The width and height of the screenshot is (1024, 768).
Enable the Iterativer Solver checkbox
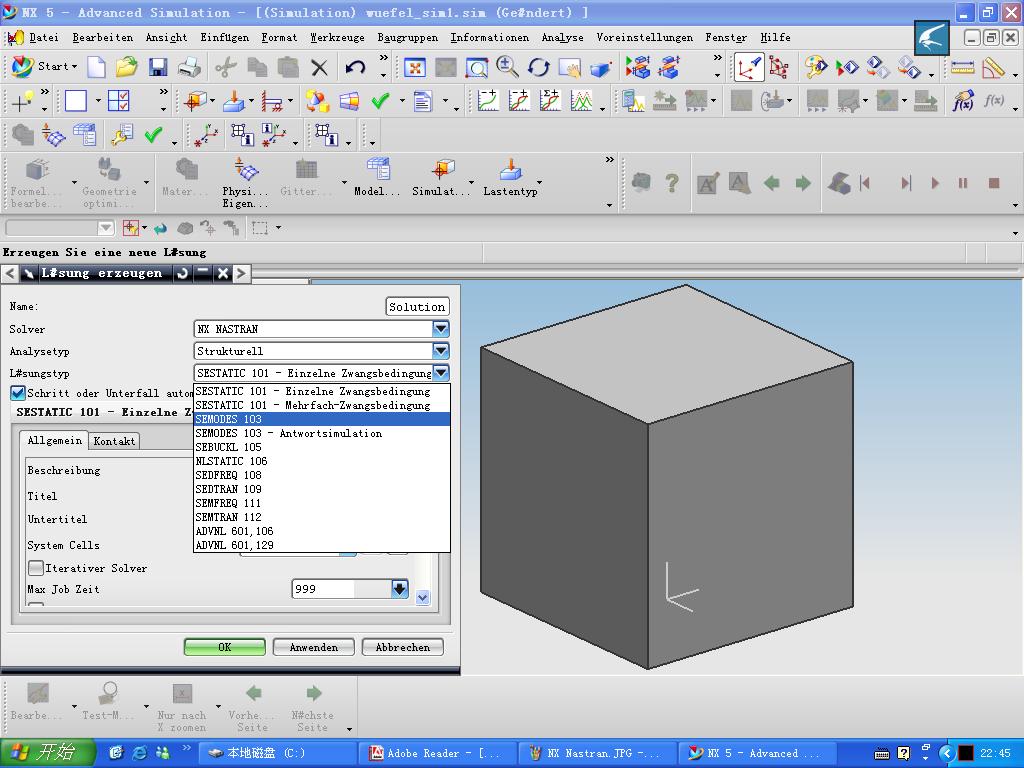click(x=36, y=568)
